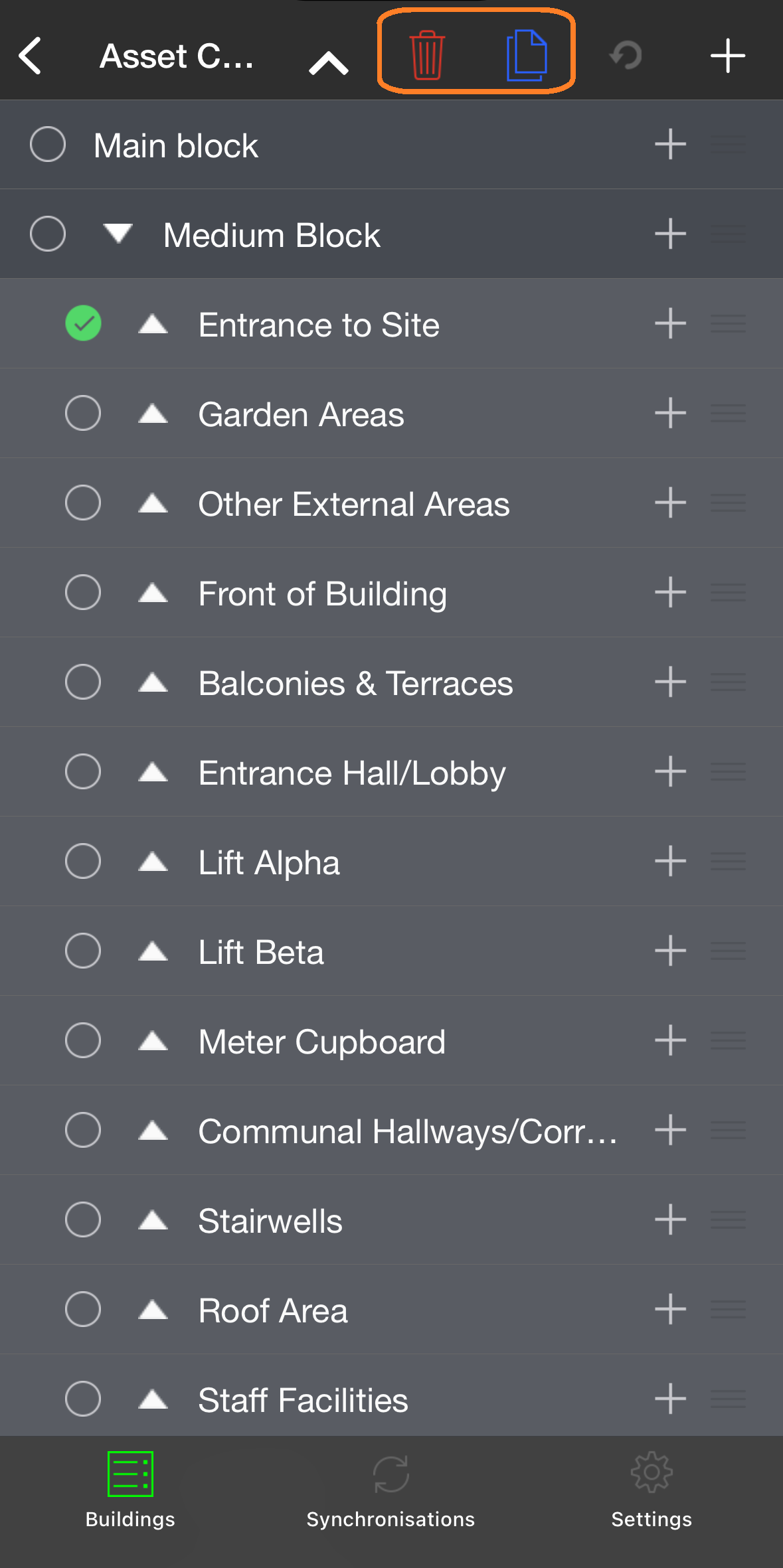Tap the undo arrow icon
Viewport: 783px width, 1568px height.
[x=626, y=55]
